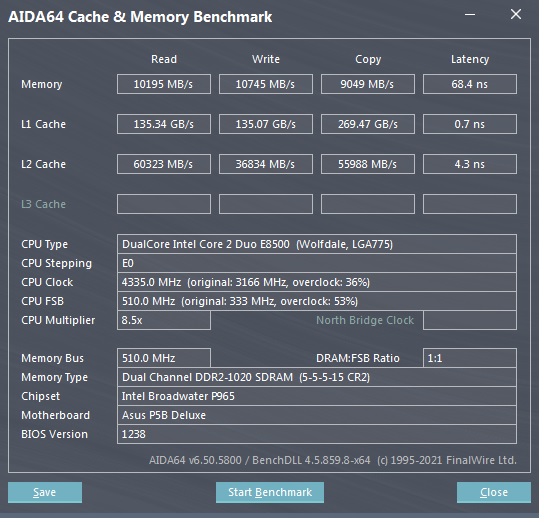Click the DRAM:FSB Ratio value 1:1

pos(470,358)
